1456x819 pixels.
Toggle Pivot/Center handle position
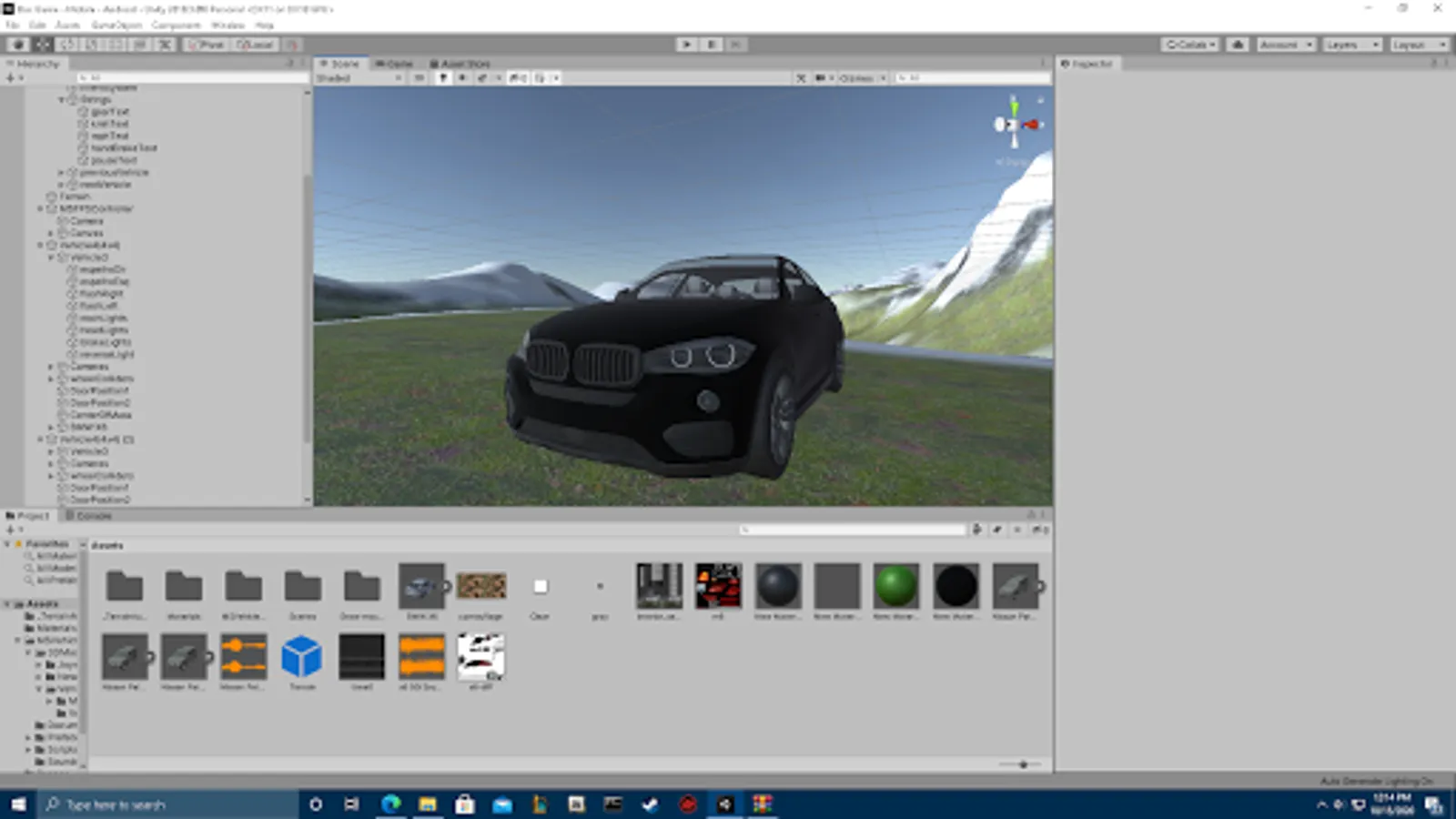[x=206, y=45]
